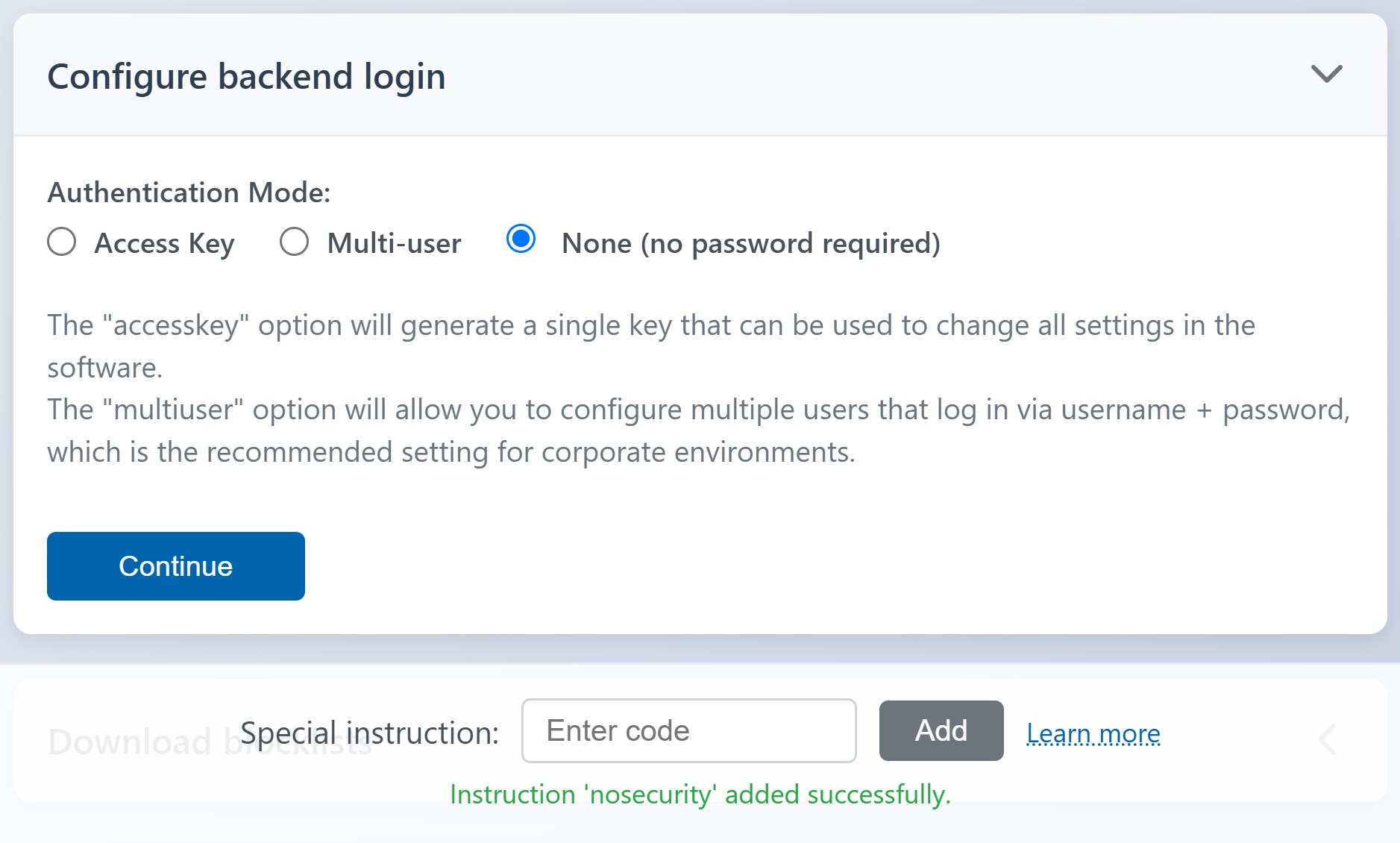Collapse the Configure backend login panel
The height and width of the screenshot is (843, 1400).
click(1326, 74)
